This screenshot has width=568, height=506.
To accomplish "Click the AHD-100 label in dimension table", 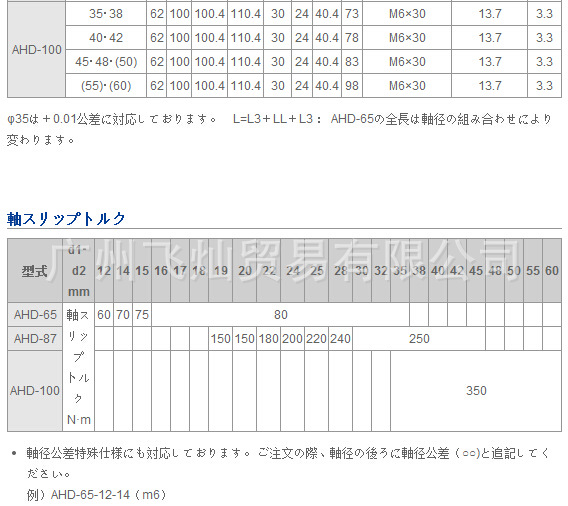I will point(37,50).
